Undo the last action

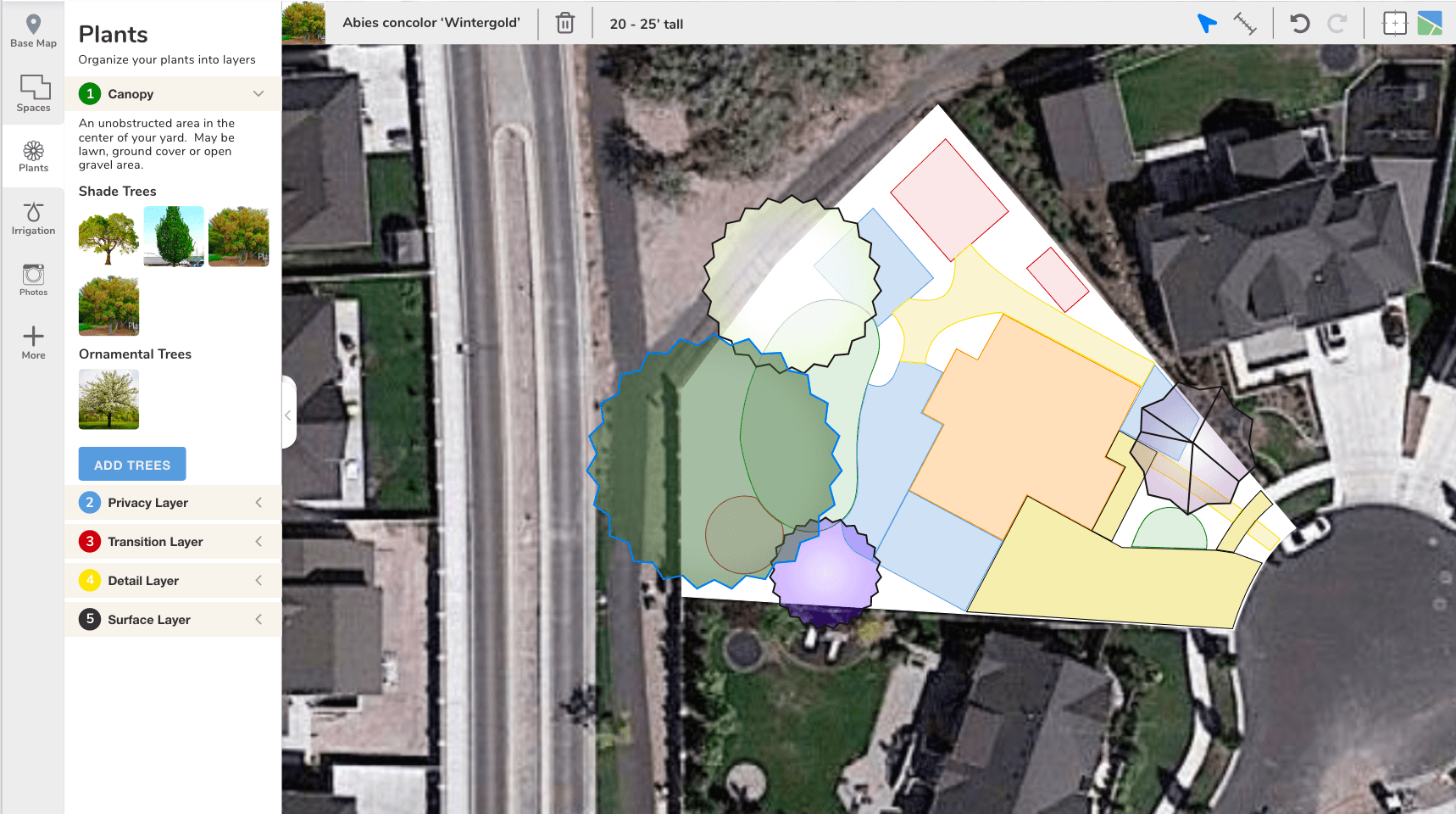coord(1299,23)
